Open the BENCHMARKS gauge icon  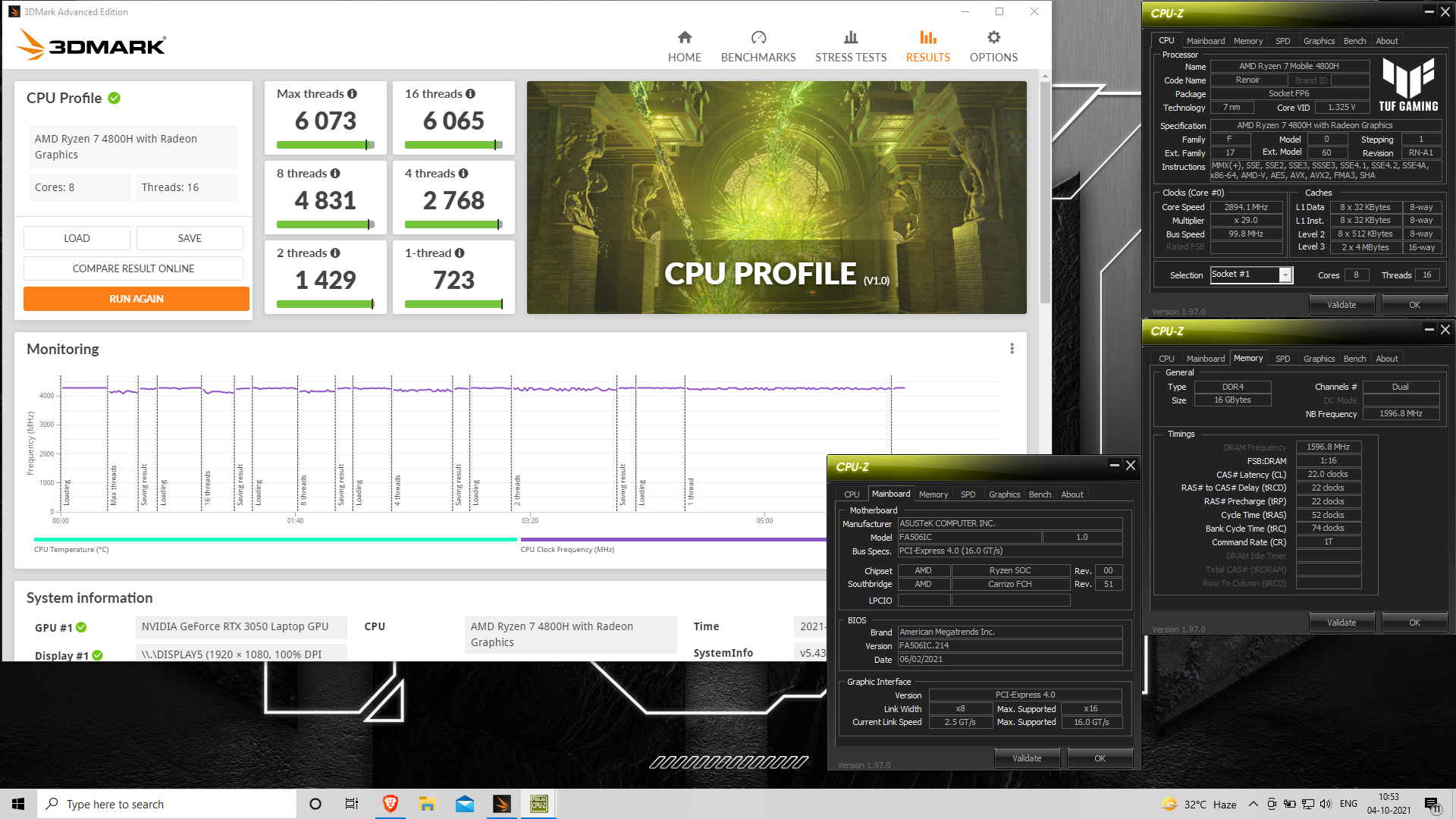(758, 37)
